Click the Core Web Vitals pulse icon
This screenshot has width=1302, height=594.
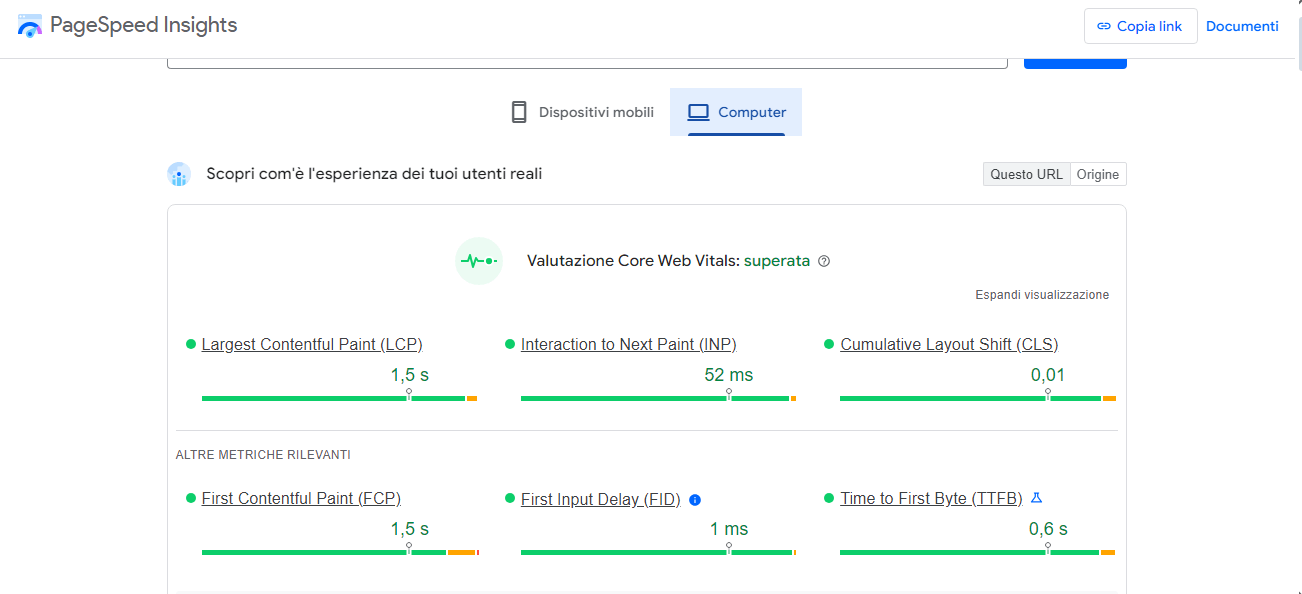(x=479, y=261)
